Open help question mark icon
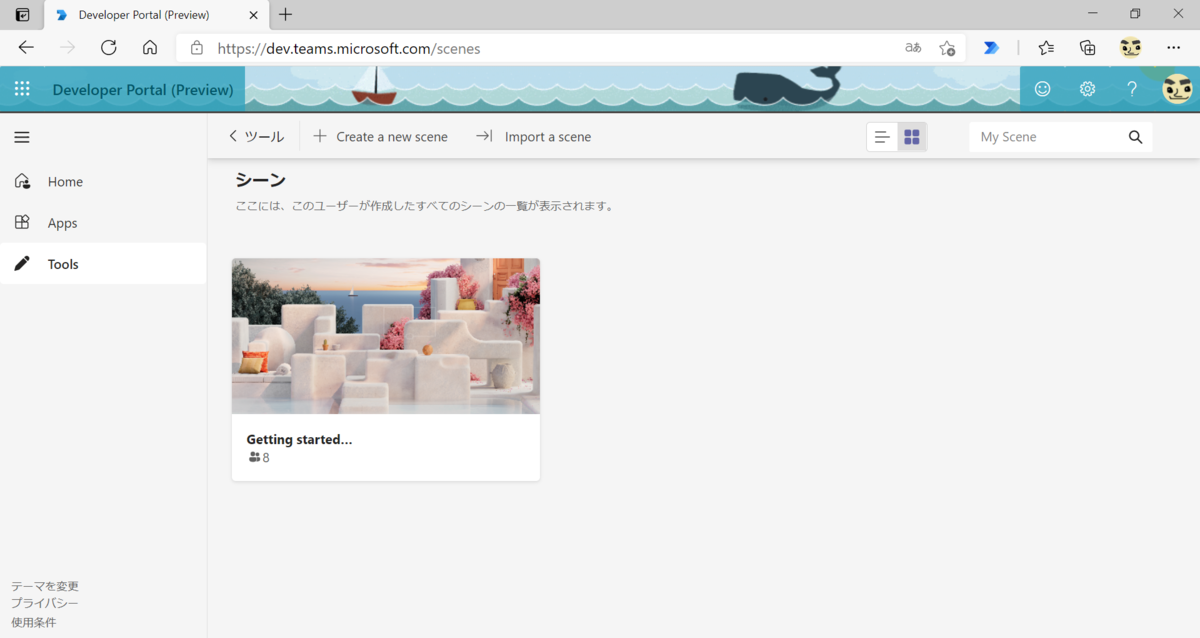Screen dimensions: 1200x638 (1132, 89)
